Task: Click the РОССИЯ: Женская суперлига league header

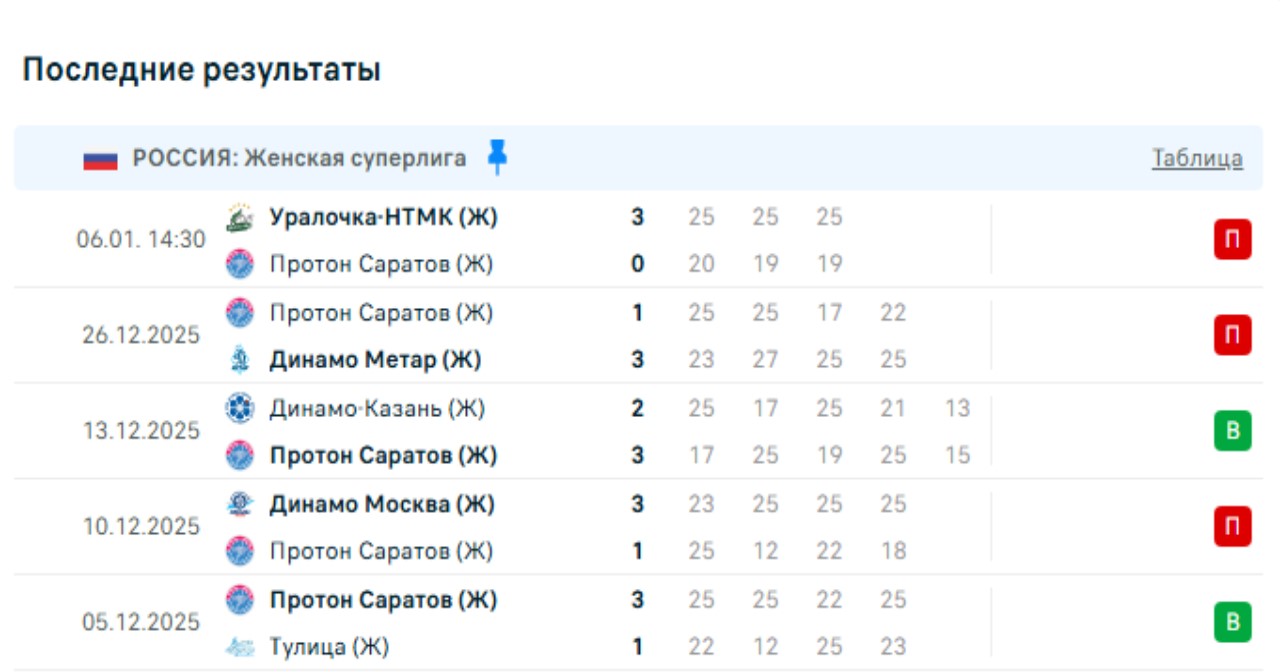Action: pos(299,158)
